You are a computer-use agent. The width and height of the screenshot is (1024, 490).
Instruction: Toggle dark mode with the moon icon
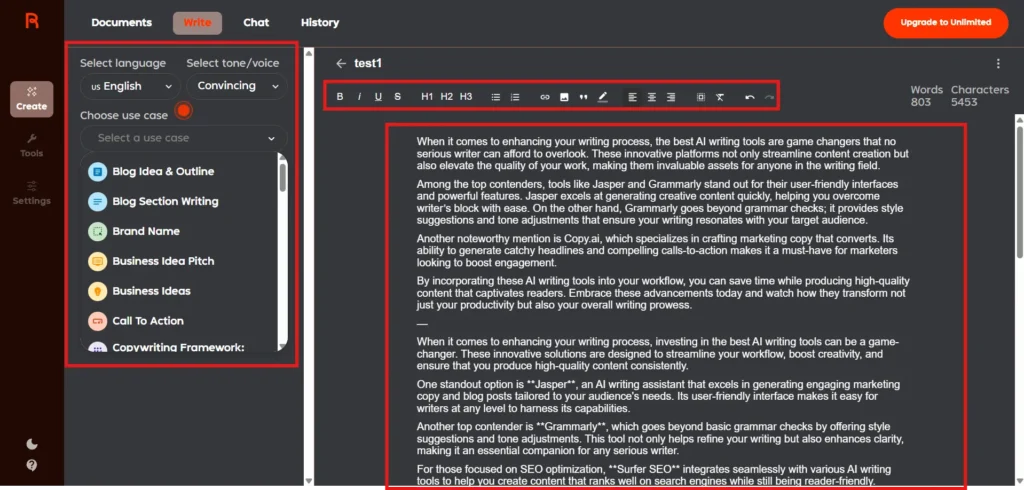31,444
